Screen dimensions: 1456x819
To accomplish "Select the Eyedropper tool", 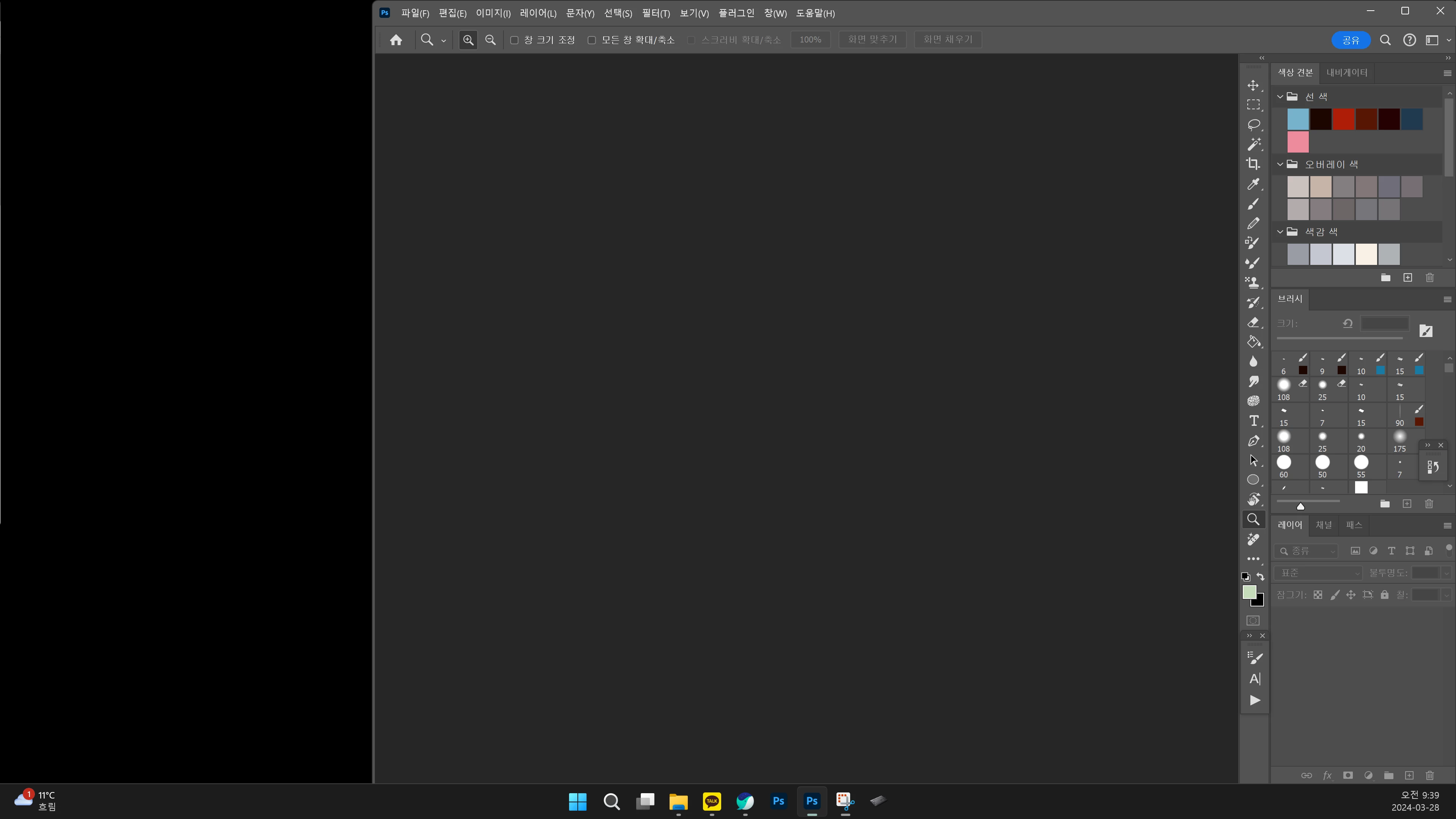I will coord(1253,184).
